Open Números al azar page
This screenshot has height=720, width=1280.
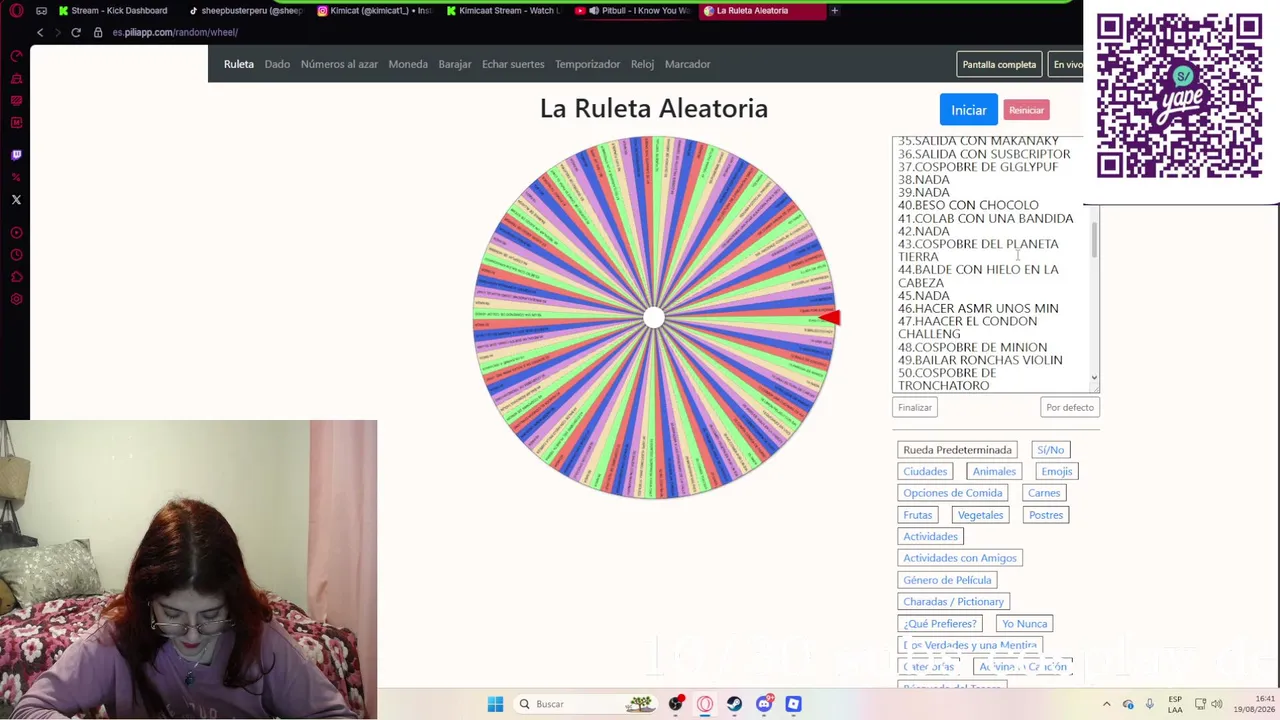339,64
